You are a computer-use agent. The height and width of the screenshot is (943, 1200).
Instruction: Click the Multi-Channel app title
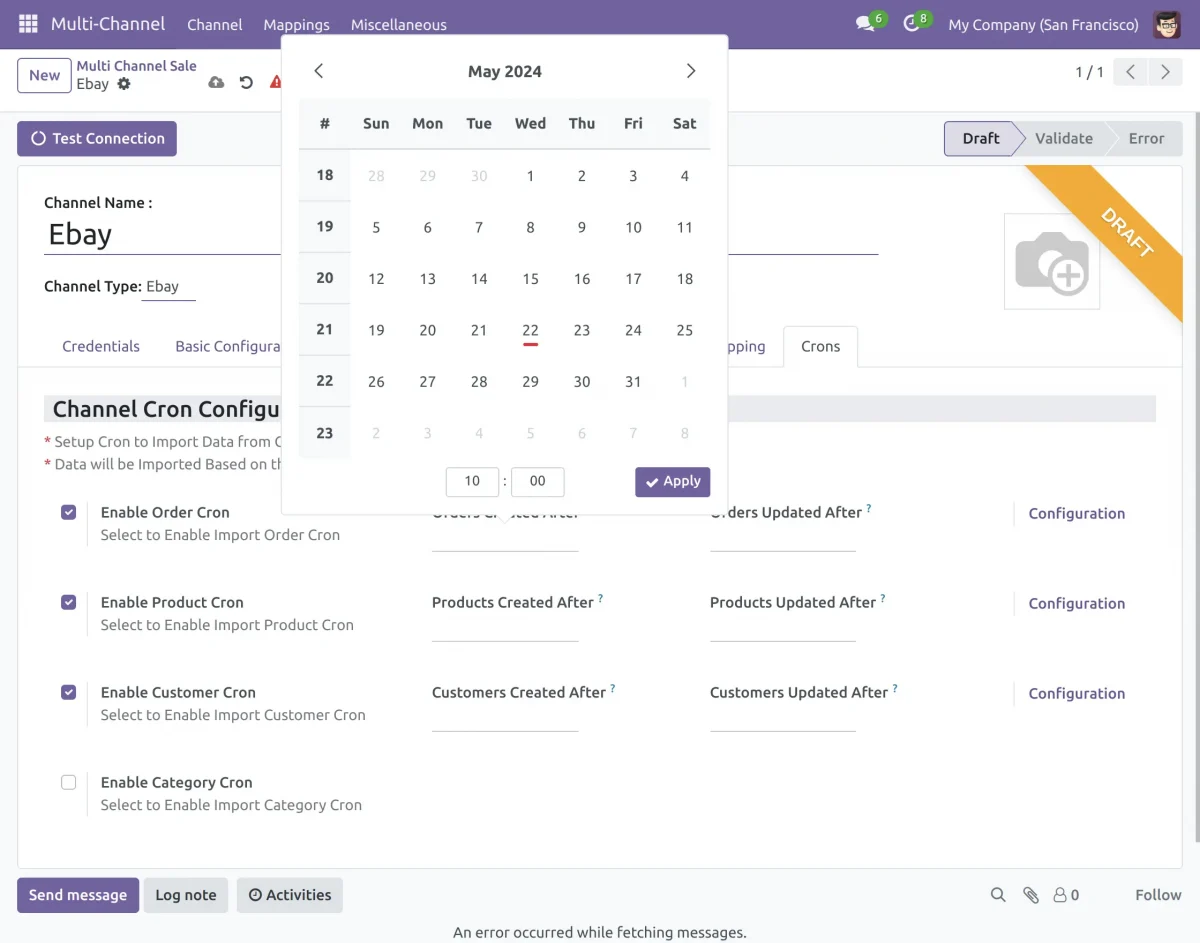click(108, 24)
